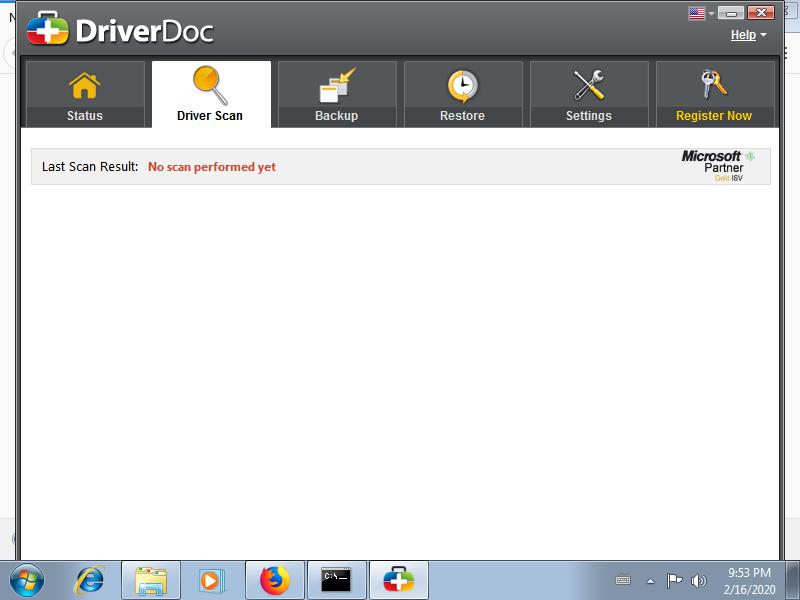Select the Driver Scan tab
The image size is (800, 600).
[x=211, y=94]
